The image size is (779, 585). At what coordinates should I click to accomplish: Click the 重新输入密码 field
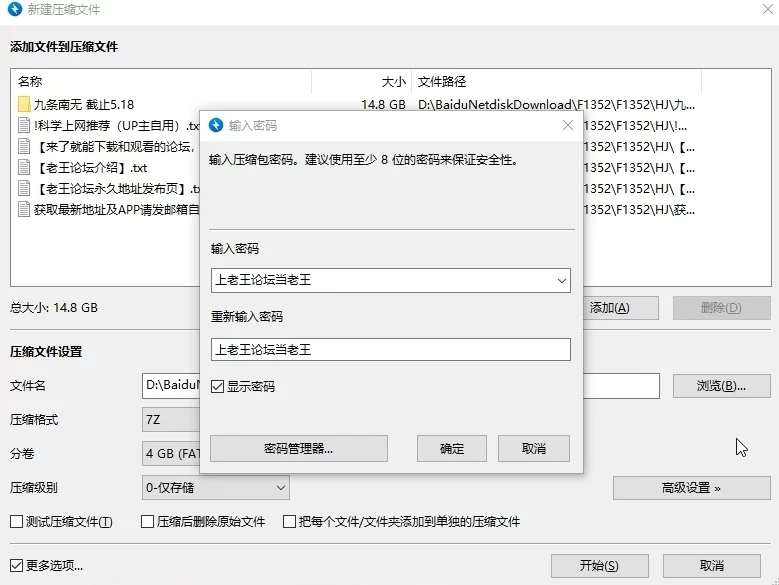coord(391,350)
